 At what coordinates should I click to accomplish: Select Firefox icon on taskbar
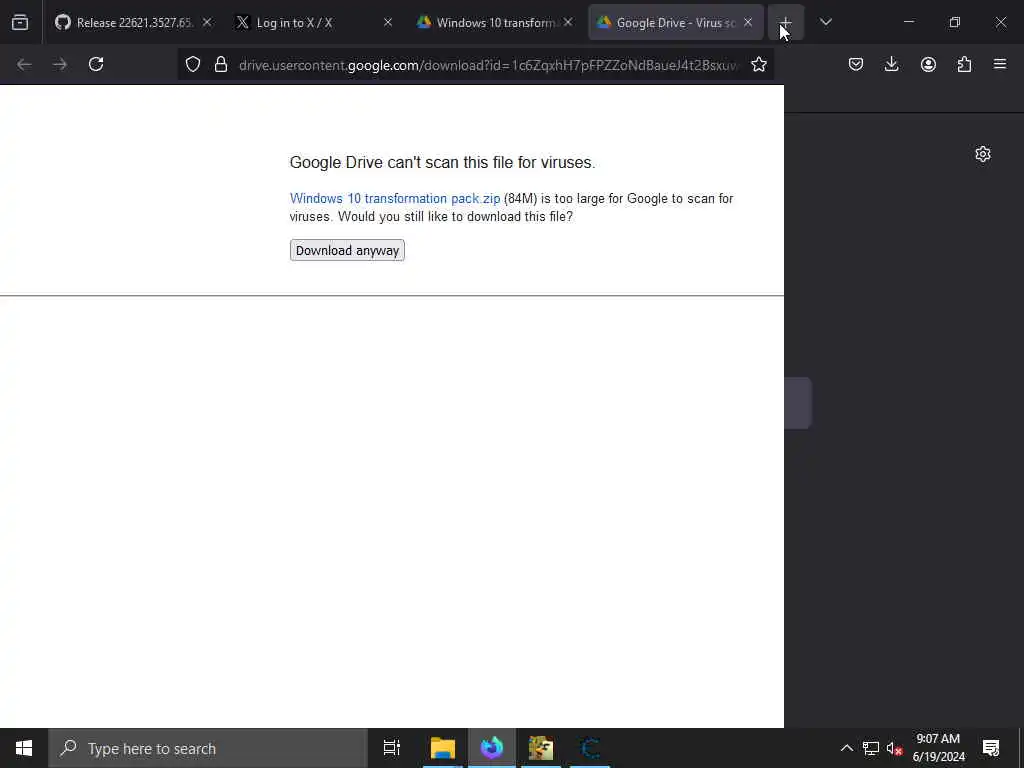coord(492,748)
